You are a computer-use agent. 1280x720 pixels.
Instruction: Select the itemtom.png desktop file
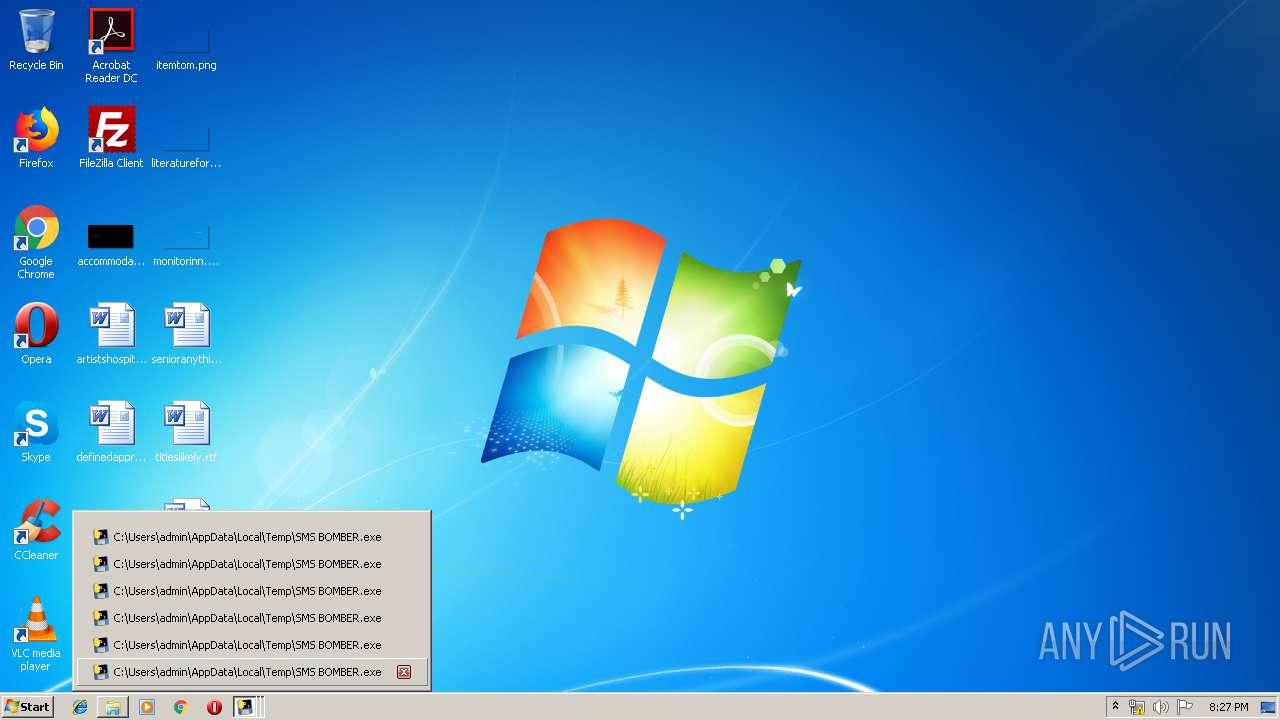(186, 46)
